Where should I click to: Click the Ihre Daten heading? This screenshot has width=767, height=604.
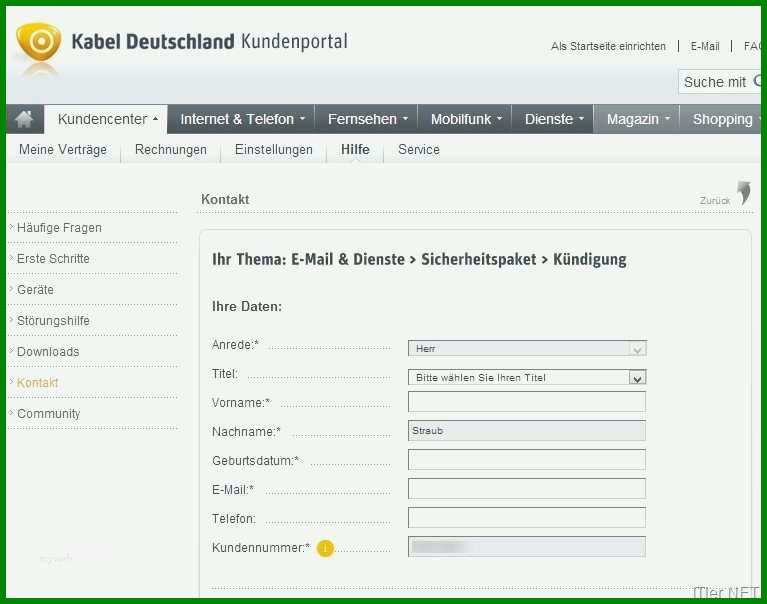pyautogui.click(x=247, y=307)
